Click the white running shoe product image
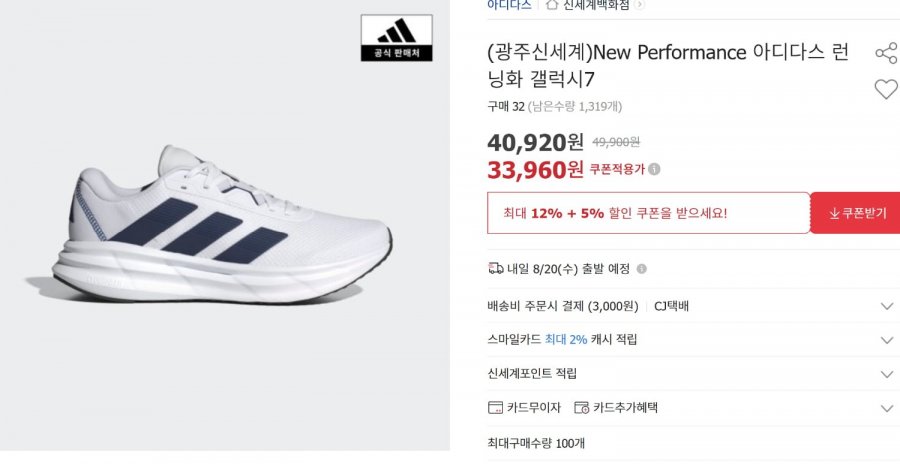The height and width of the screenshot is (464, 900). [x=222, y=224]
